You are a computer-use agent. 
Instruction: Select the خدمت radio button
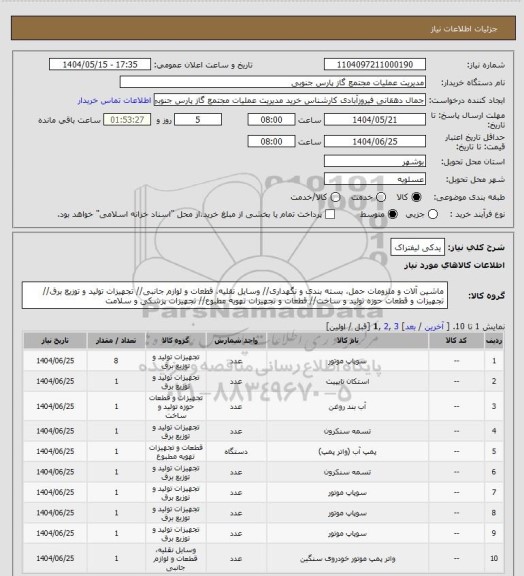click(x=381, y=197)
